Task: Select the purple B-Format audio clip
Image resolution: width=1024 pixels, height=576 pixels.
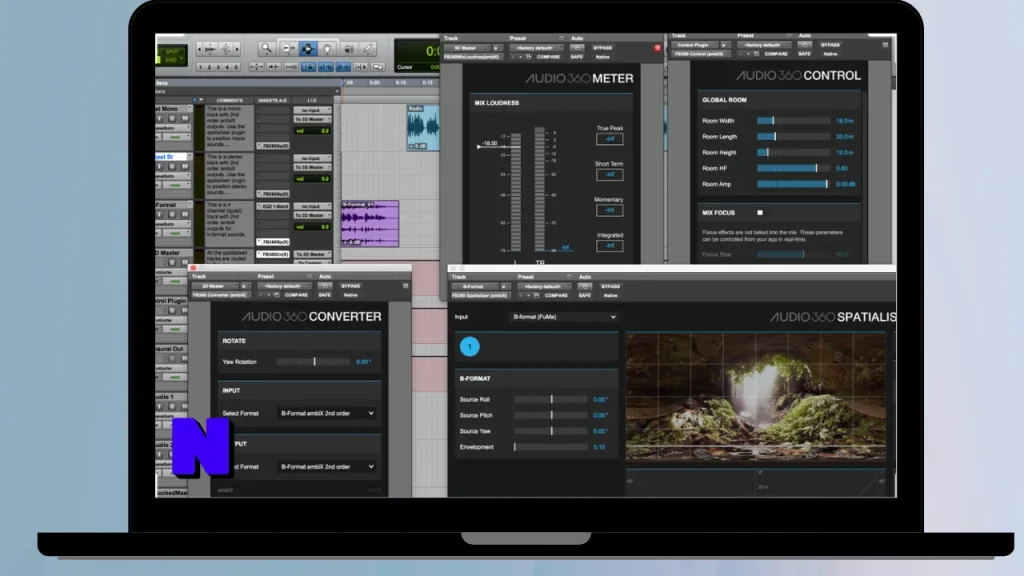Action: (370, 224)
